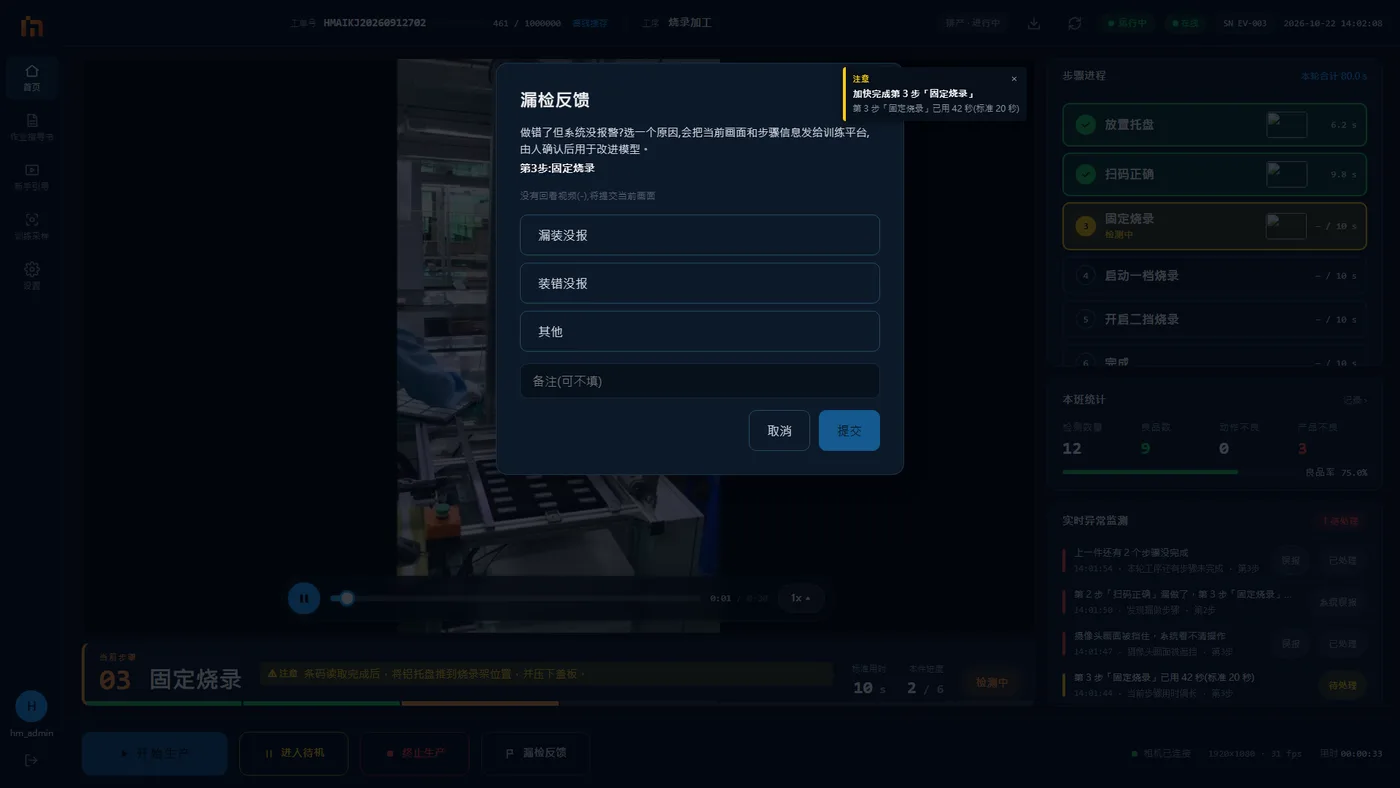Pick the 其他 reason option
Image resolution: width=1400 pixels, height=788 pixels.
(699, 331)
